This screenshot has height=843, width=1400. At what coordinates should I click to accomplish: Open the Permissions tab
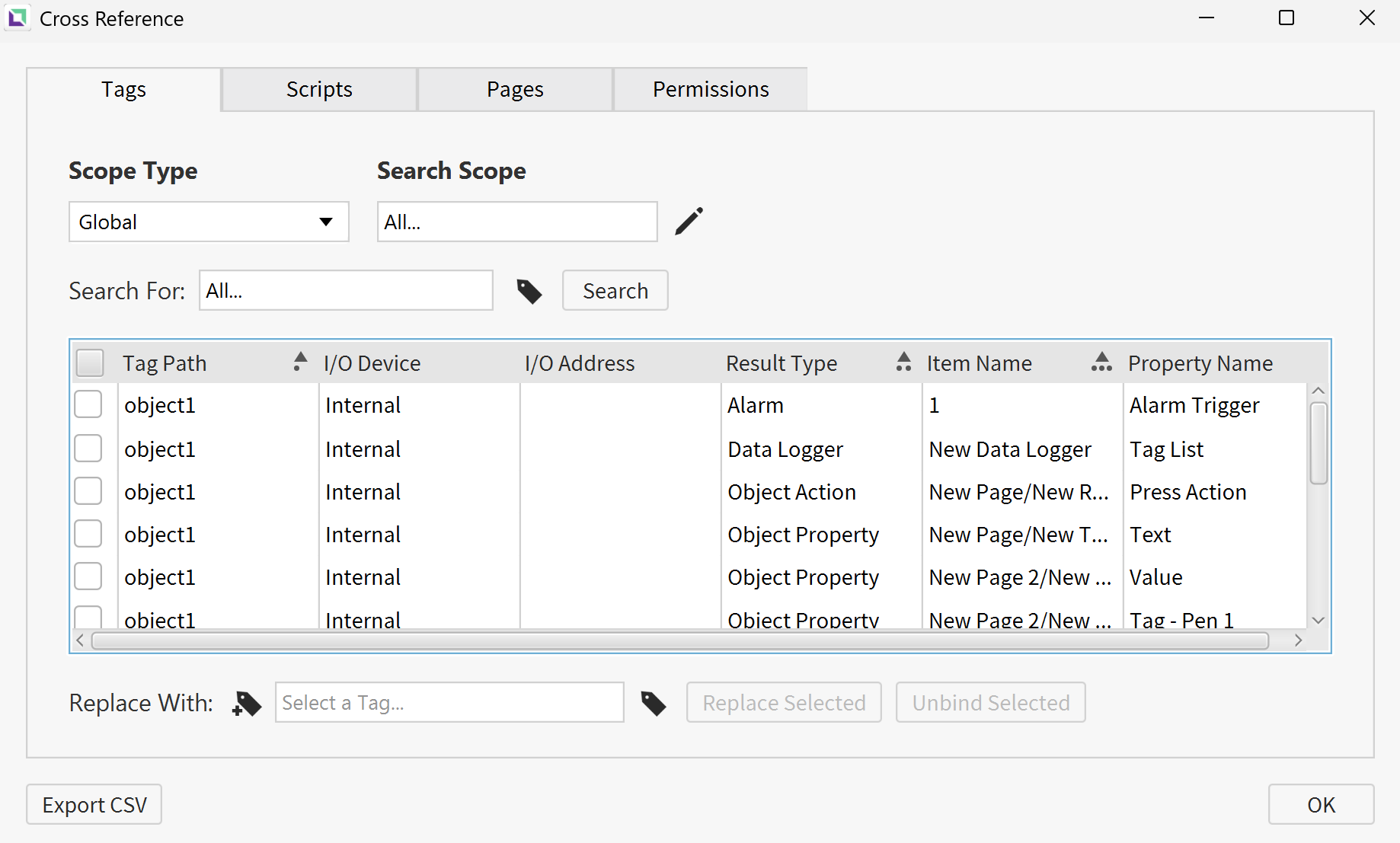[711, 90]
